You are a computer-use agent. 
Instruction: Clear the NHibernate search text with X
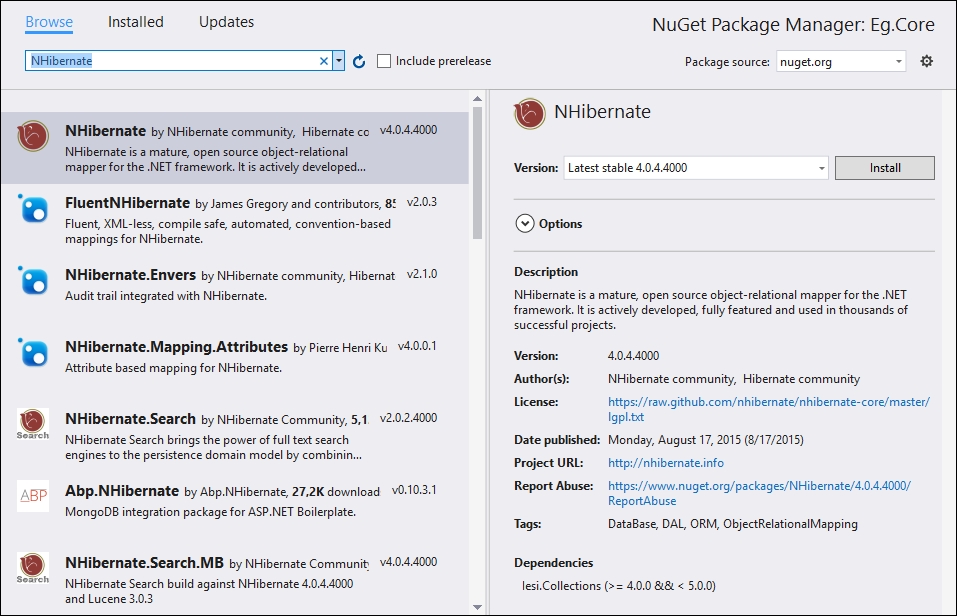tap(324, 61)
